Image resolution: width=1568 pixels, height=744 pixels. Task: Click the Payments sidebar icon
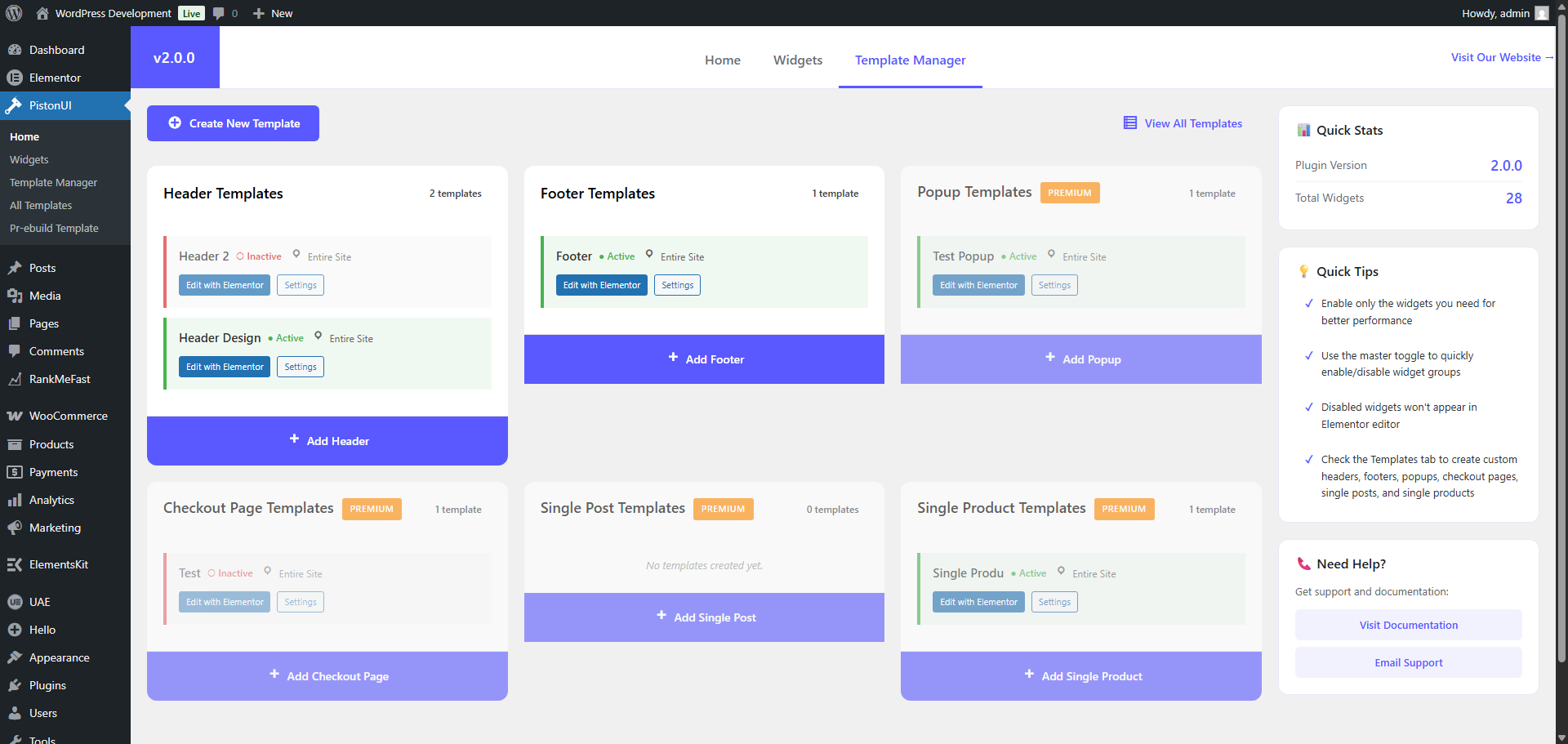coord(15,472)
